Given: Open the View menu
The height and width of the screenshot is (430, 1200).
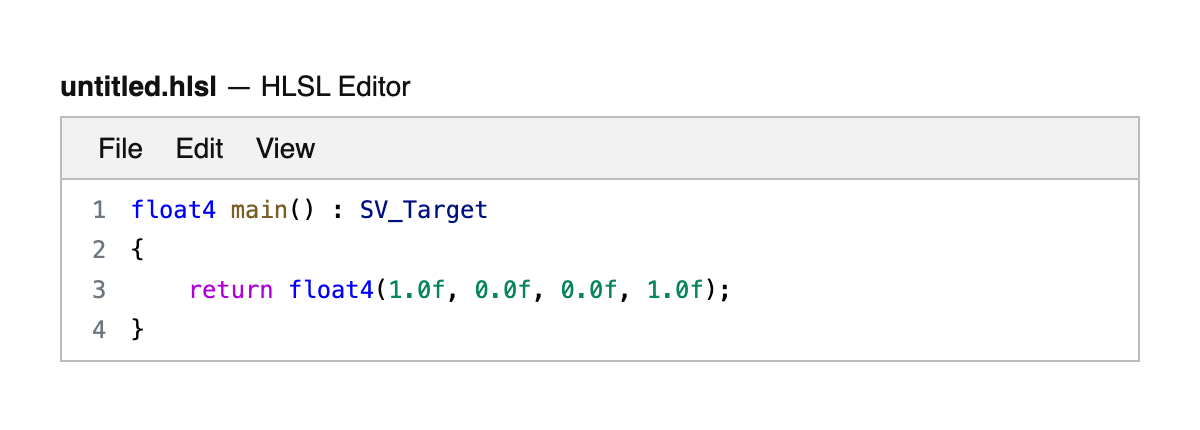Looking at the screenshot, I should (x=285, y=149).
